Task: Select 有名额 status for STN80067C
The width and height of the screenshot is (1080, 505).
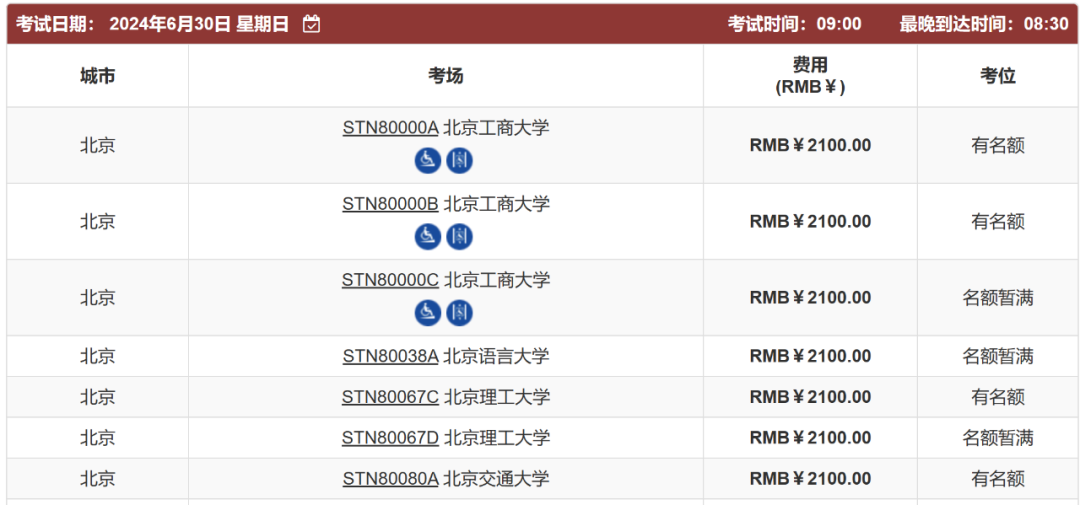Action: point(998,397)
